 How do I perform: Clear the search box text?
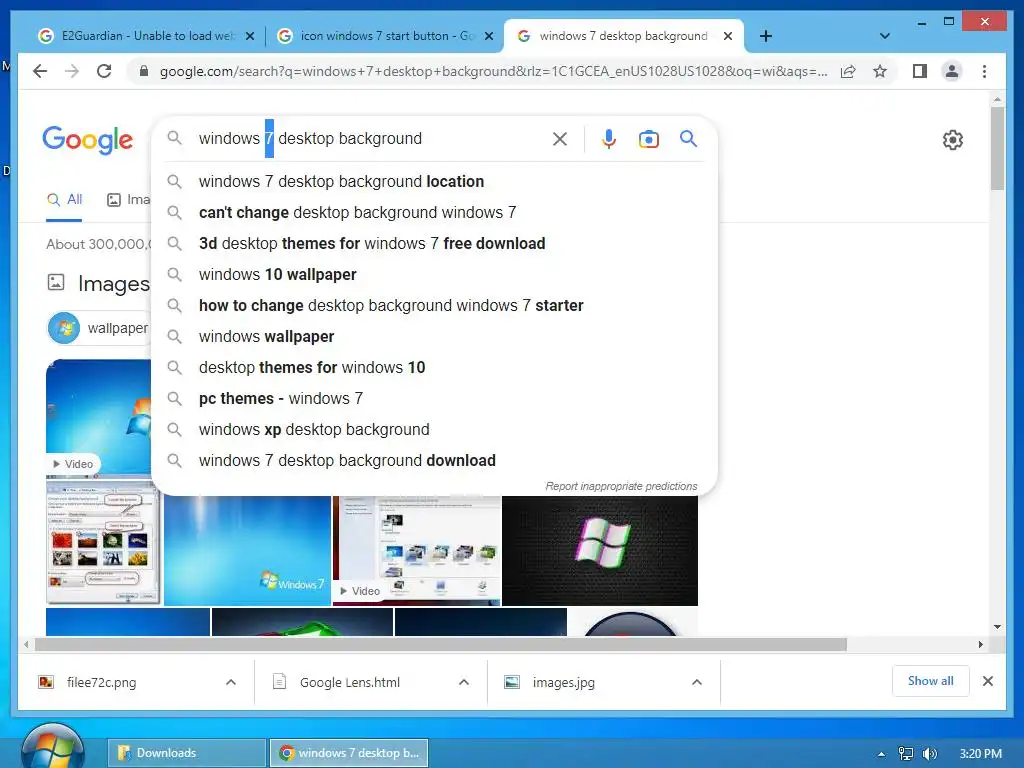point(560,138)
